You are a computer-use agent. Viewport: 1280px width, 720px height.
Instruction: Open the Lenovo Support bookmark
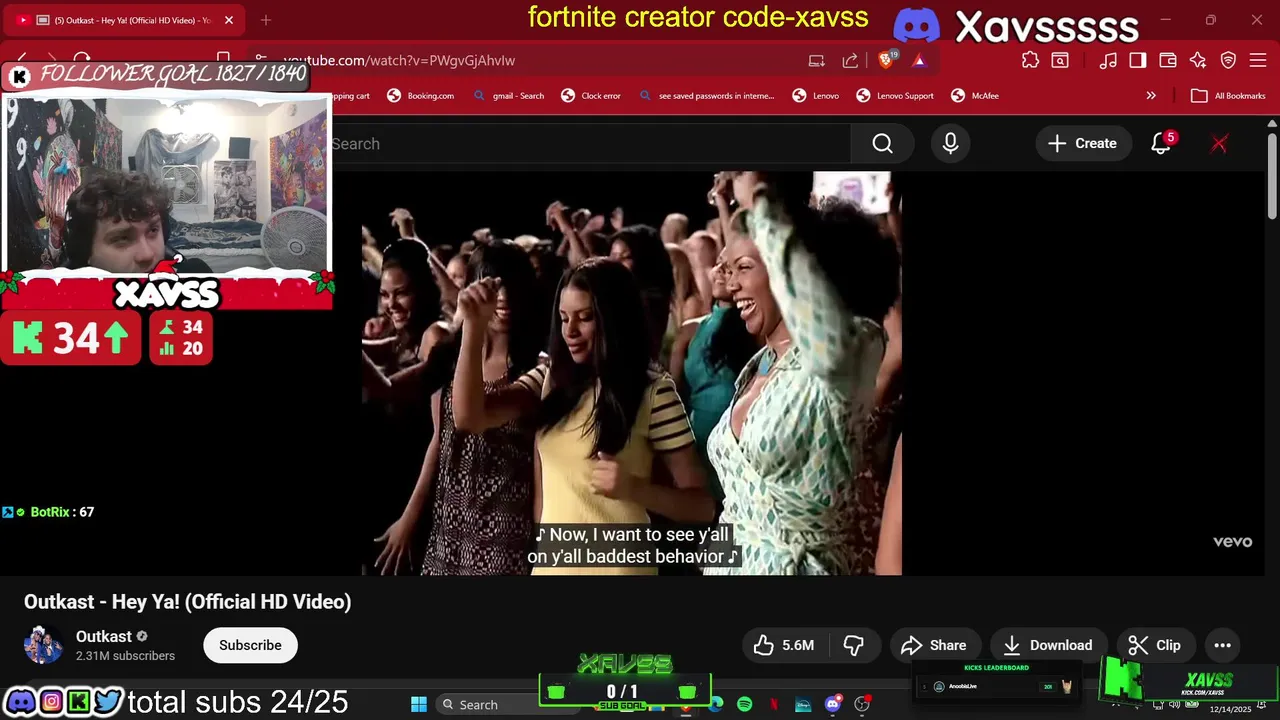point(895,96)
